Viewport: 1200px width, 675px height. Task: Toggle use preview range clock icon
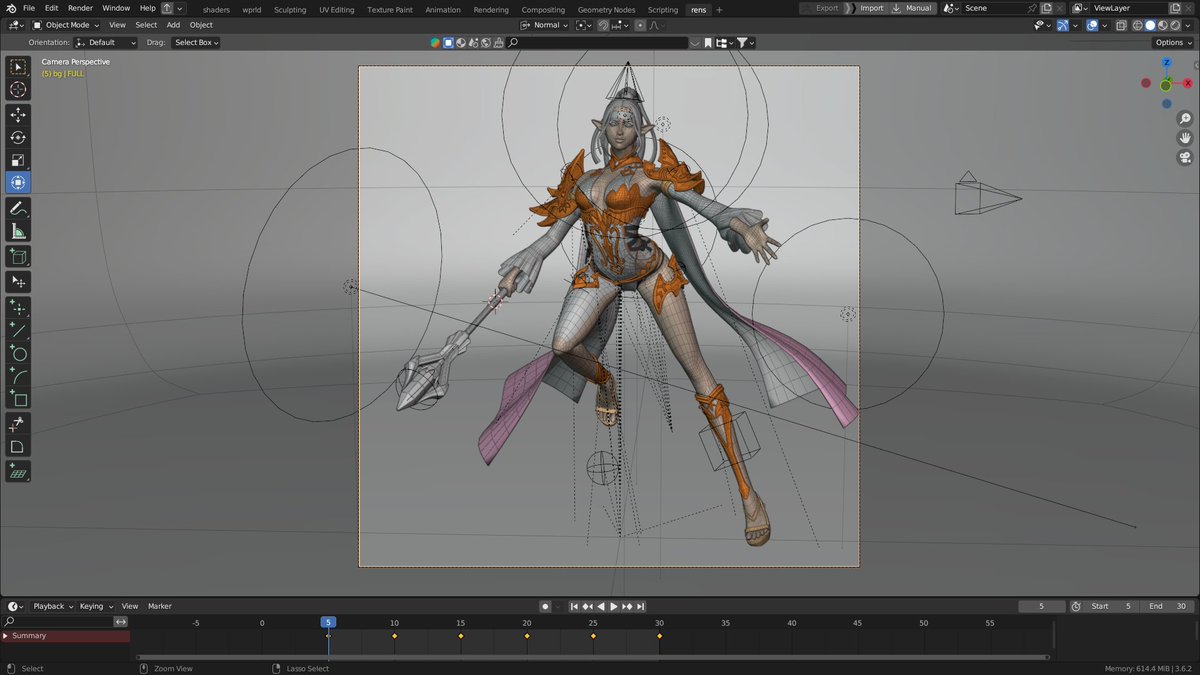point(1076,606)
